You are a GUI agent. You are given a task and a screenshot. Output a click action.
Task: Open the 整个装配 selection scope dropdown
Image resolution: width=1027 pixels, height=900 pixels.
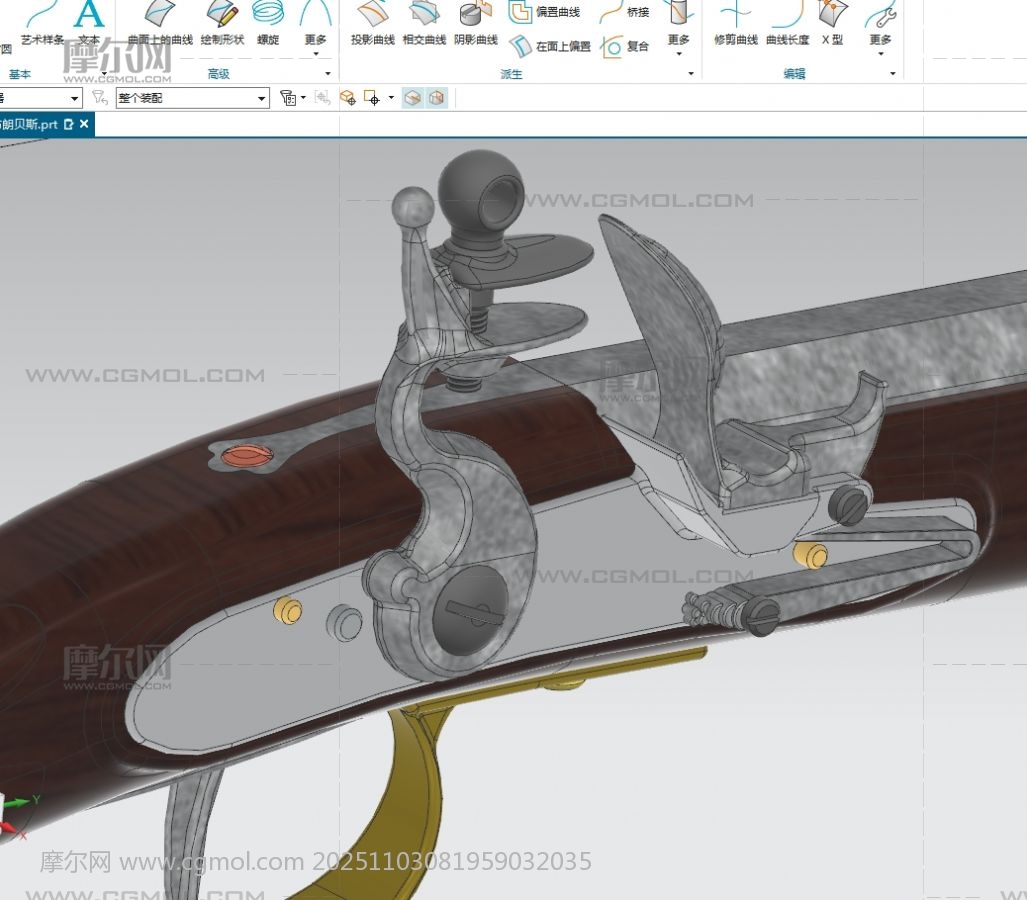(192, 98)
